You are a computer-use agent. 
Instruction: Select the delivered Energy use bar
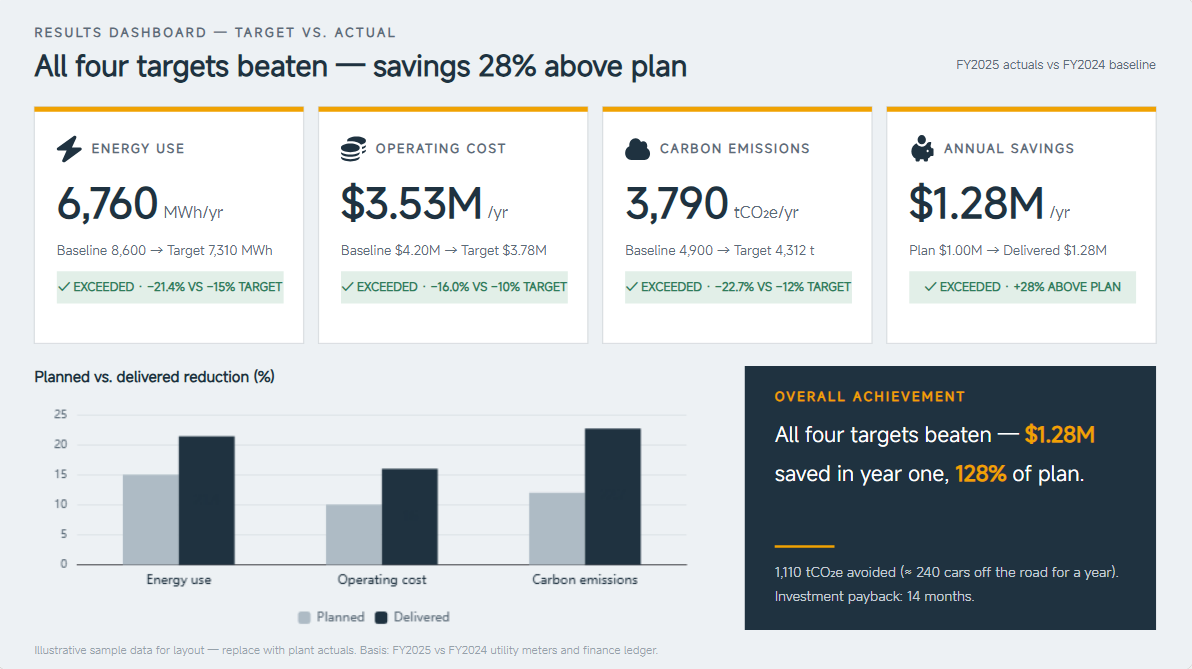pyautogui.click(x=207, y=500)
